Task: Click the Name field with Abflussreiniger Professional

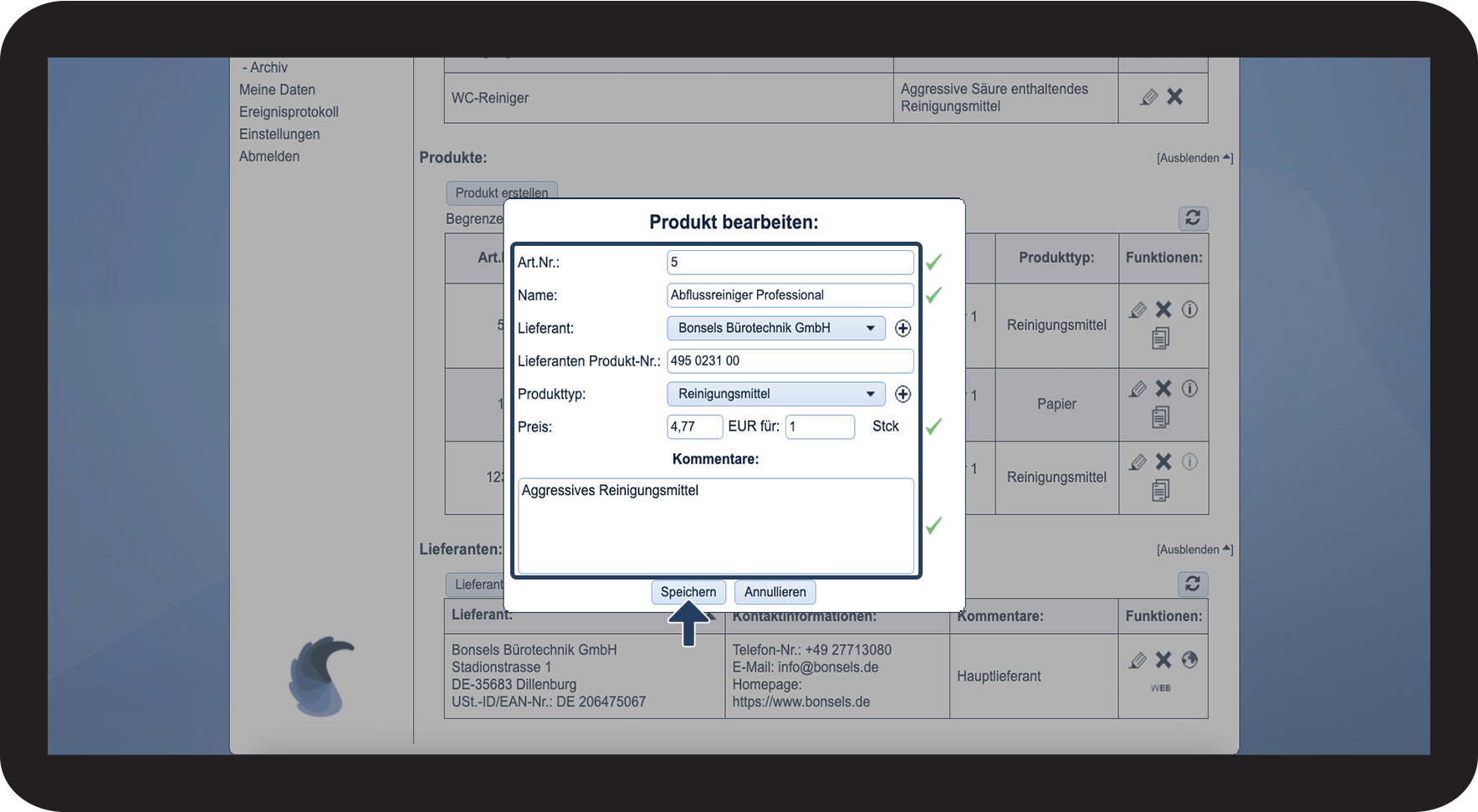Action: 790,295
